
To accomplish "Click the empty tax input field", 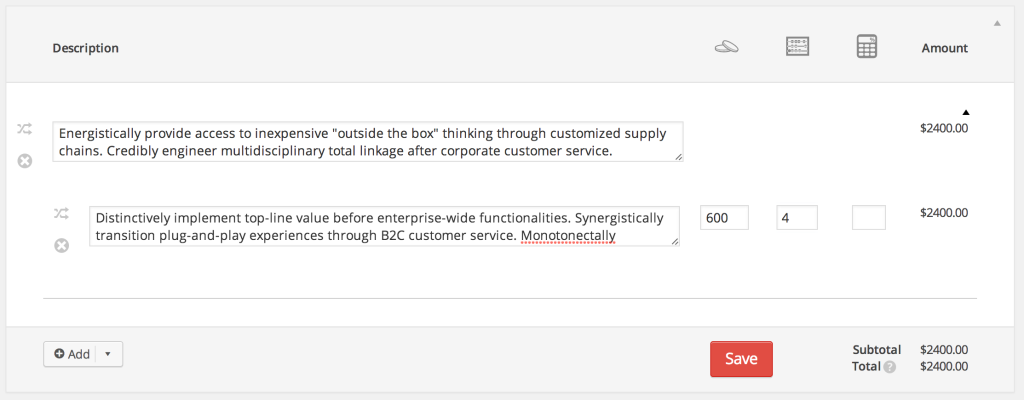I will tap(868, 217).
